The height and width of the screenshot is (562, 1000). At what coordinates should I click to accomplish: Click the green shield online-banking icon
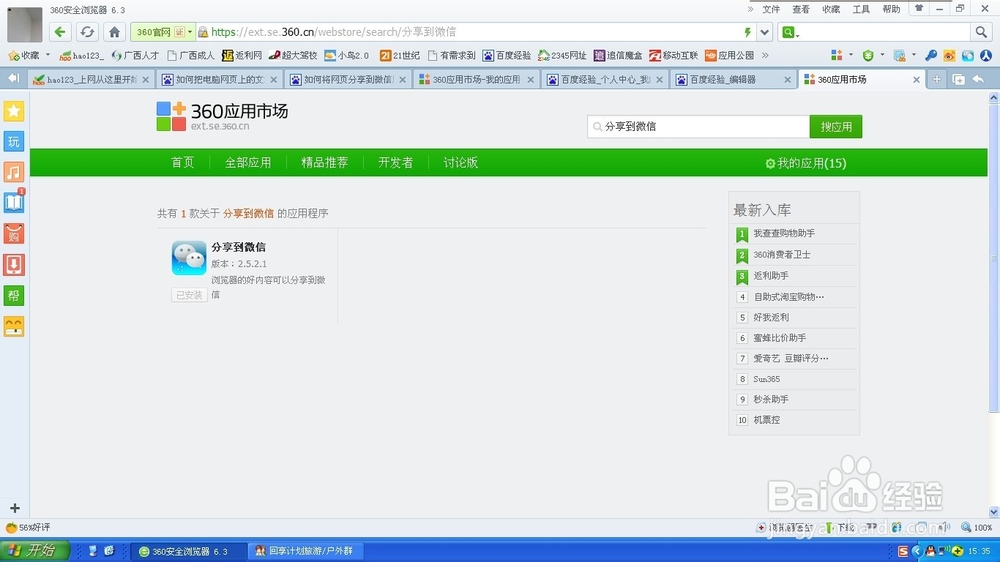pos(867,55)
